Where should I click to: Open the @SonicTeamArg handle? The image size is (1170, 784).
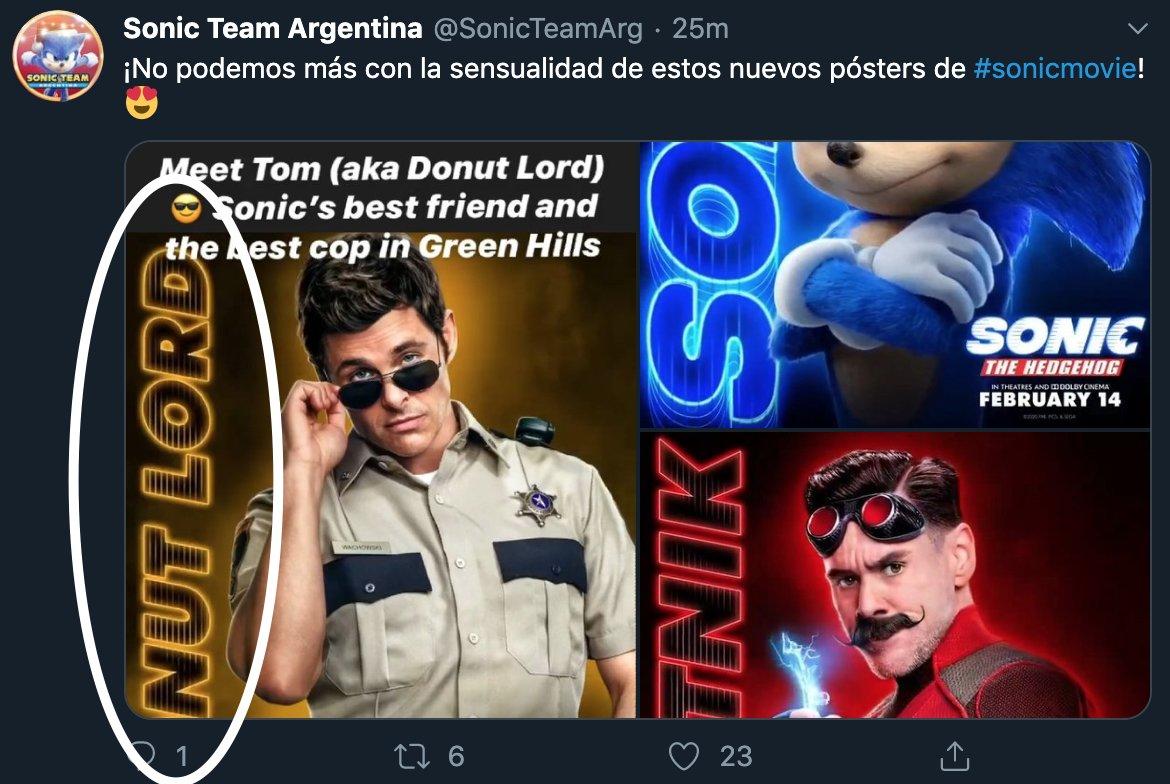pyautogui.click(x=537, y=29)
